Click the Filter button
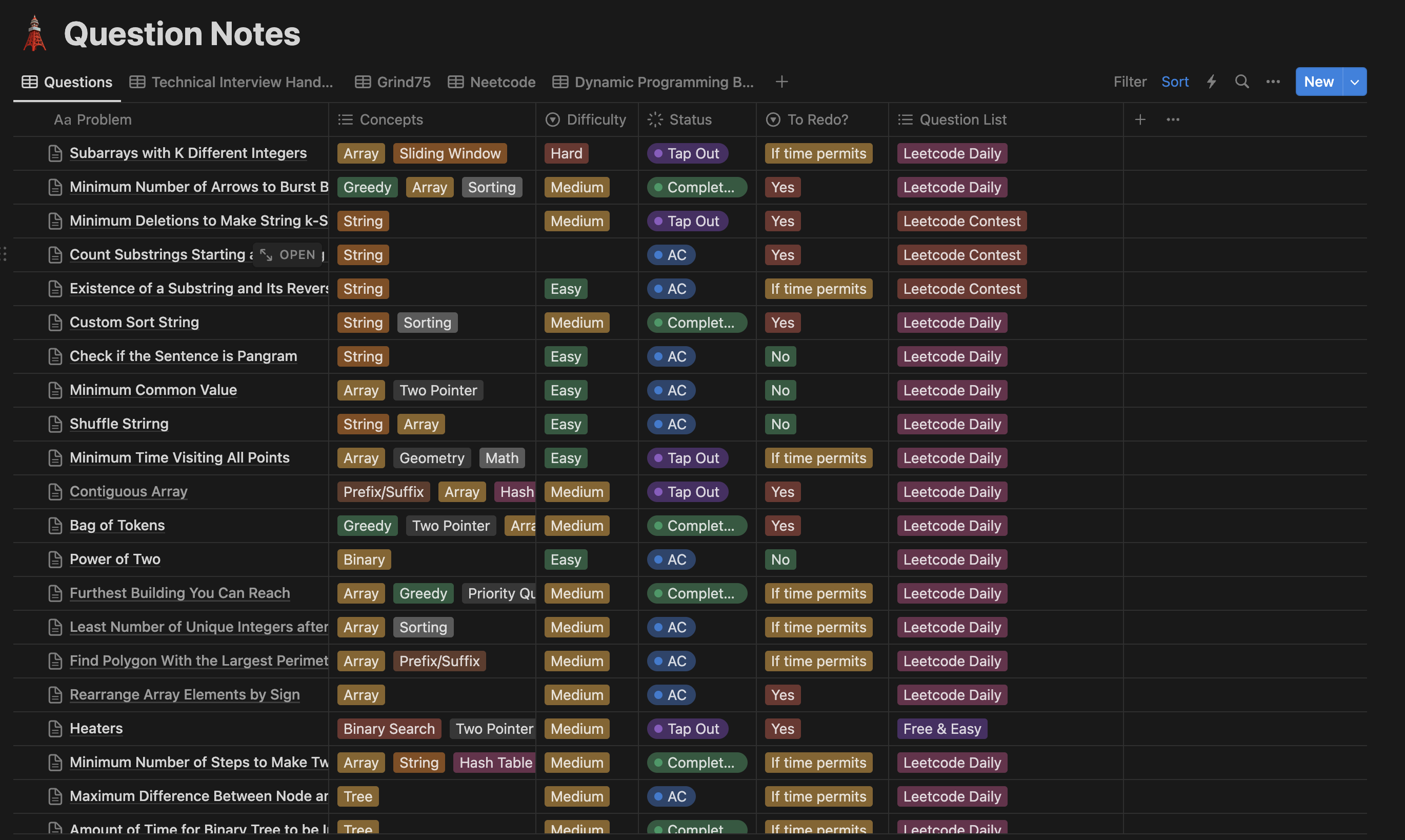 point(1130,82)
